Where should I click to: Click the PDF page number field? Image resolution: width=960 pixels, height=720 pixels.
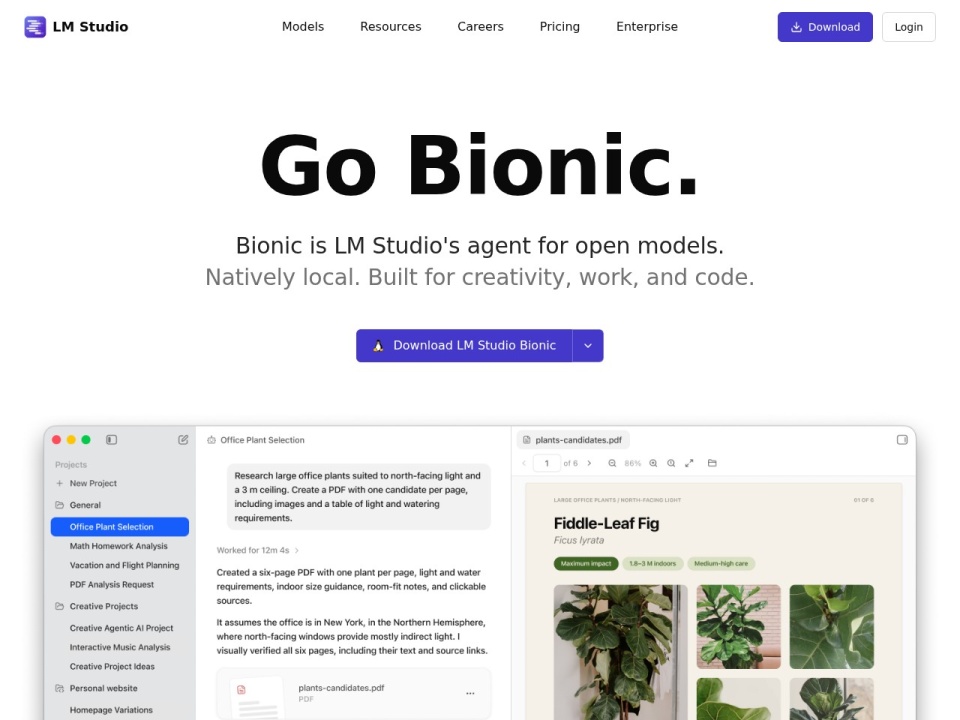tap(546, 463)
